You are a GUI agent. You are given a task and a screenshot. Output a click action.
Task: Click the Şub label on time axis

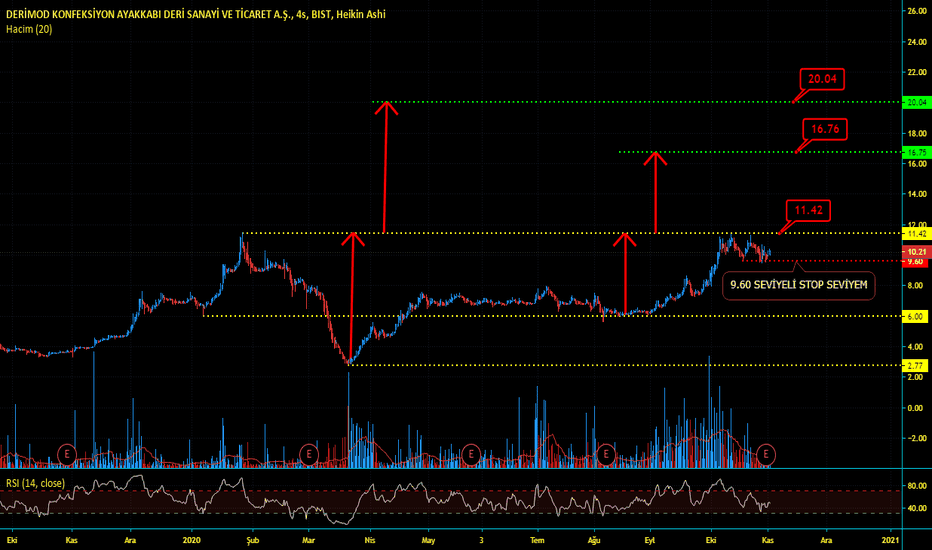tap(253, 540)
